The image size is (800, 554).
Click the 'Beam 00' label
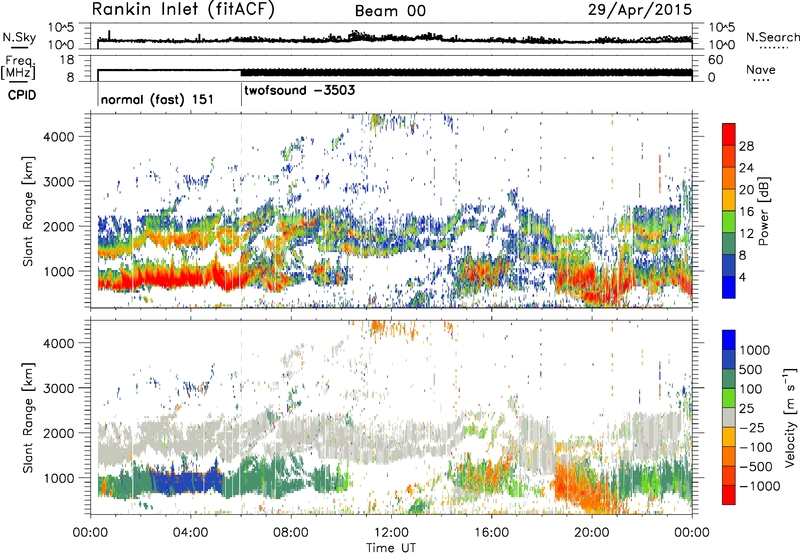390,11
